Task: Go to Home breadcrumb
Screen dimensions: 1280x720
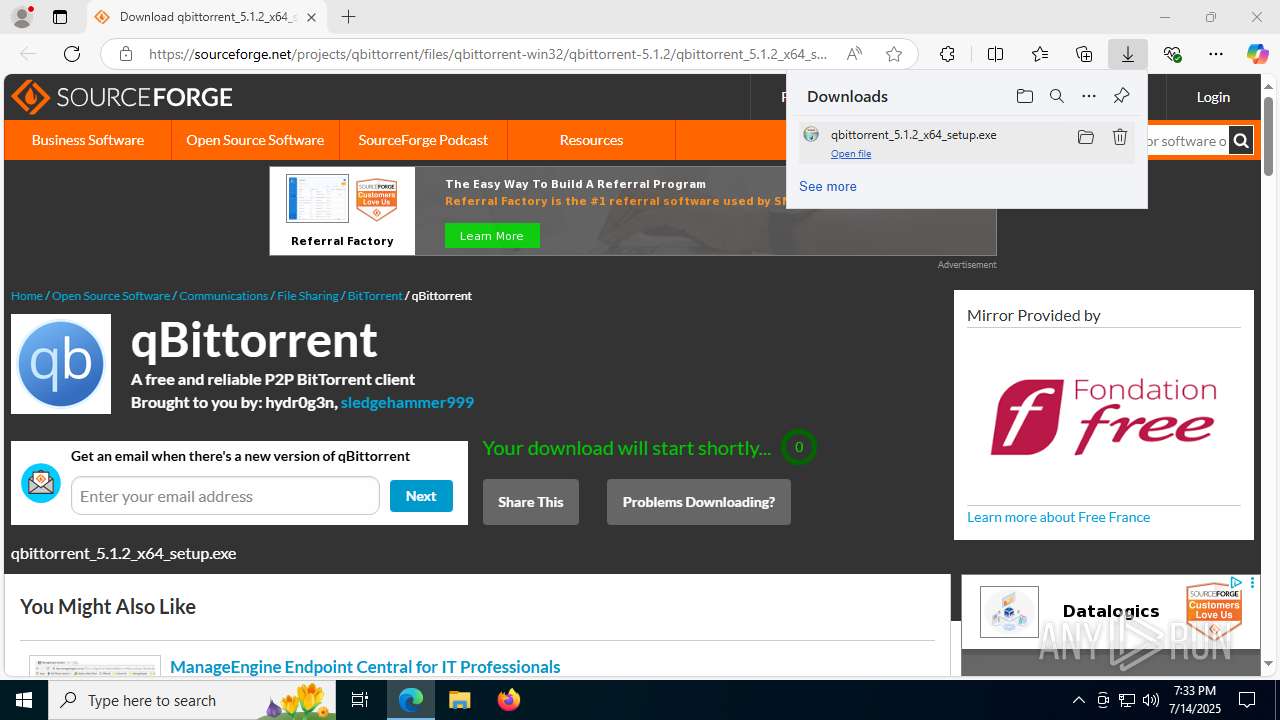Action: click(x=27, y=296)
